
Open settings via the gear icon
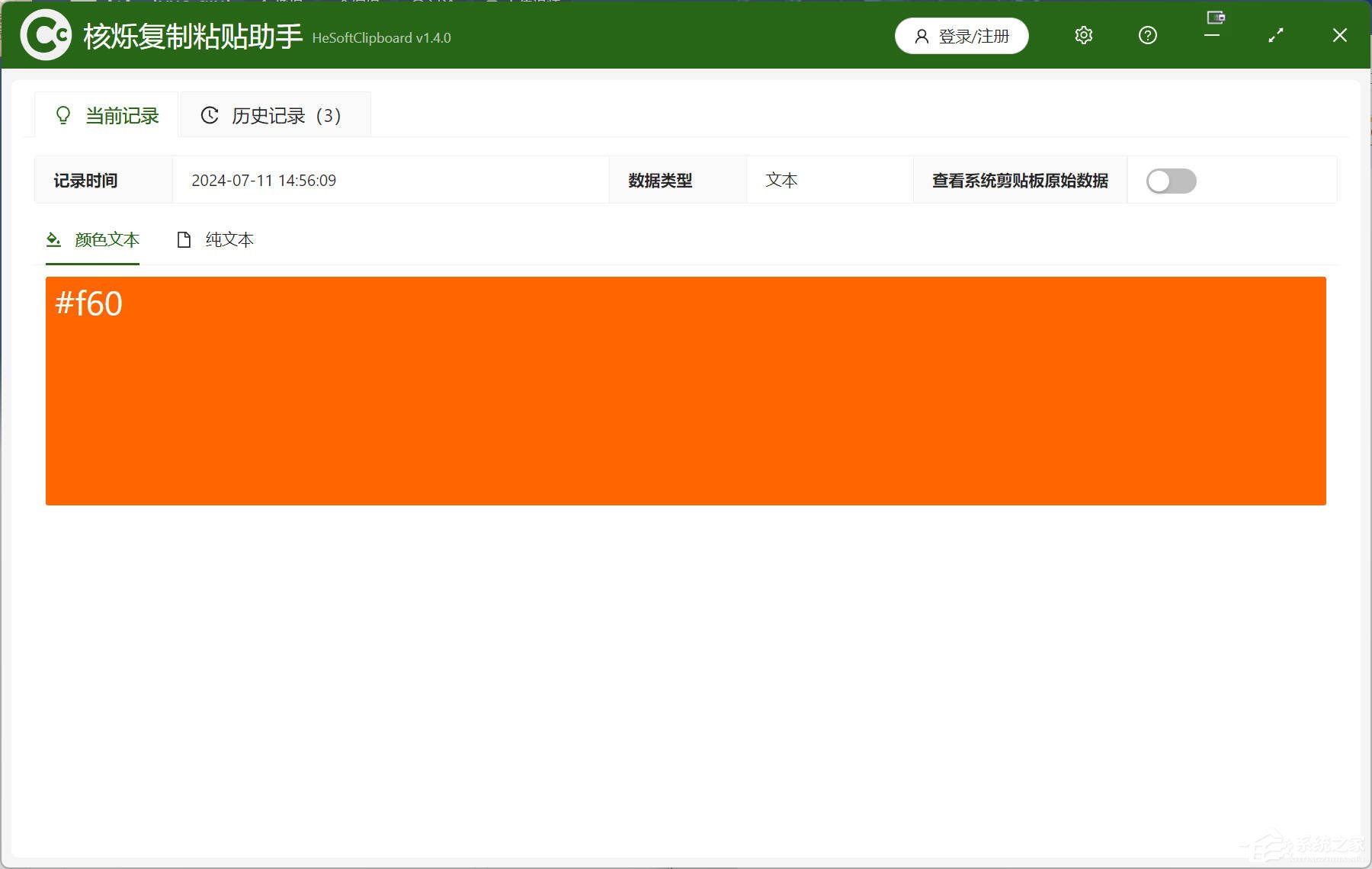point(1083,35)
